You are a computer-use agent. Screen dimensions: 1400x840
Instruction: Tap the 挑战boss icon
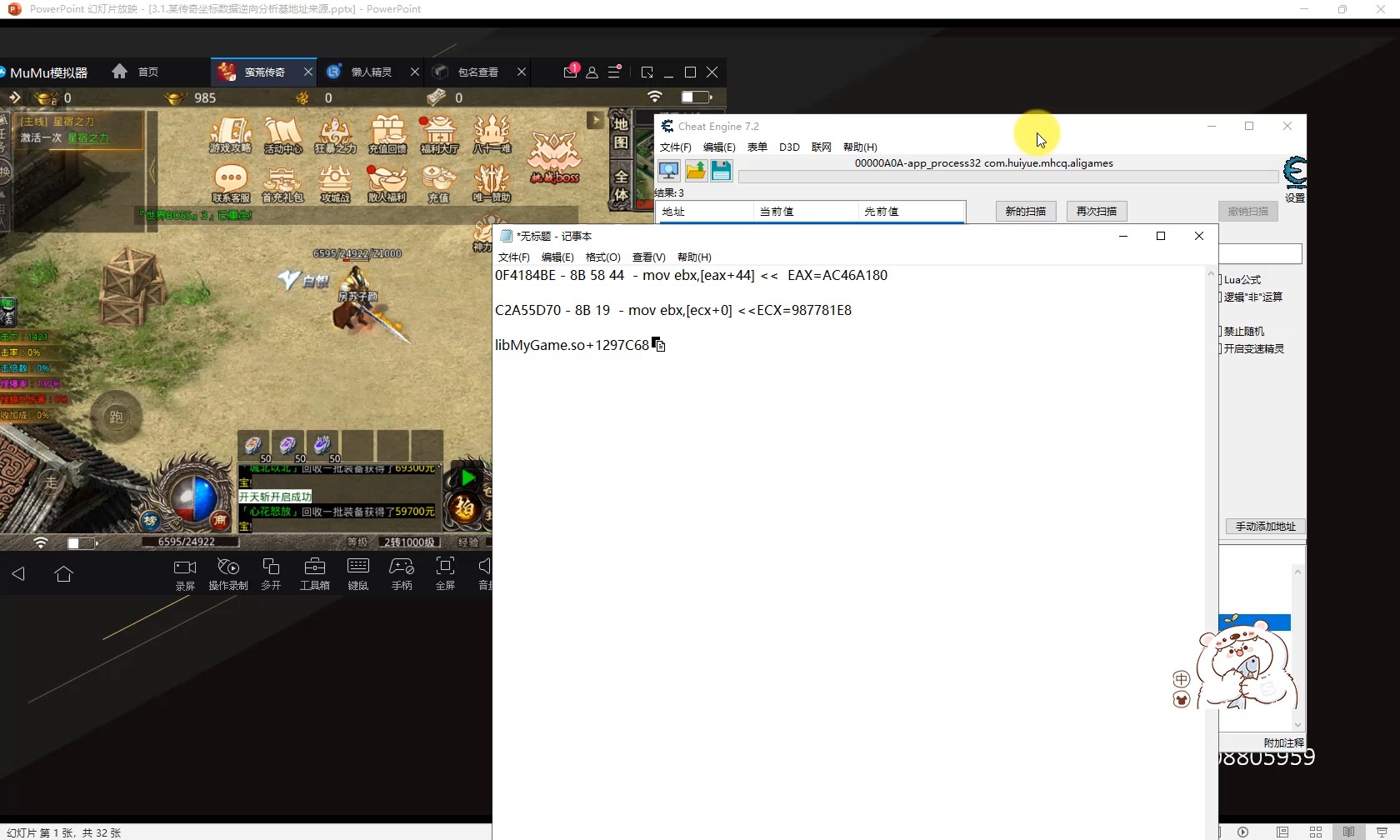(x=554, y=158)
